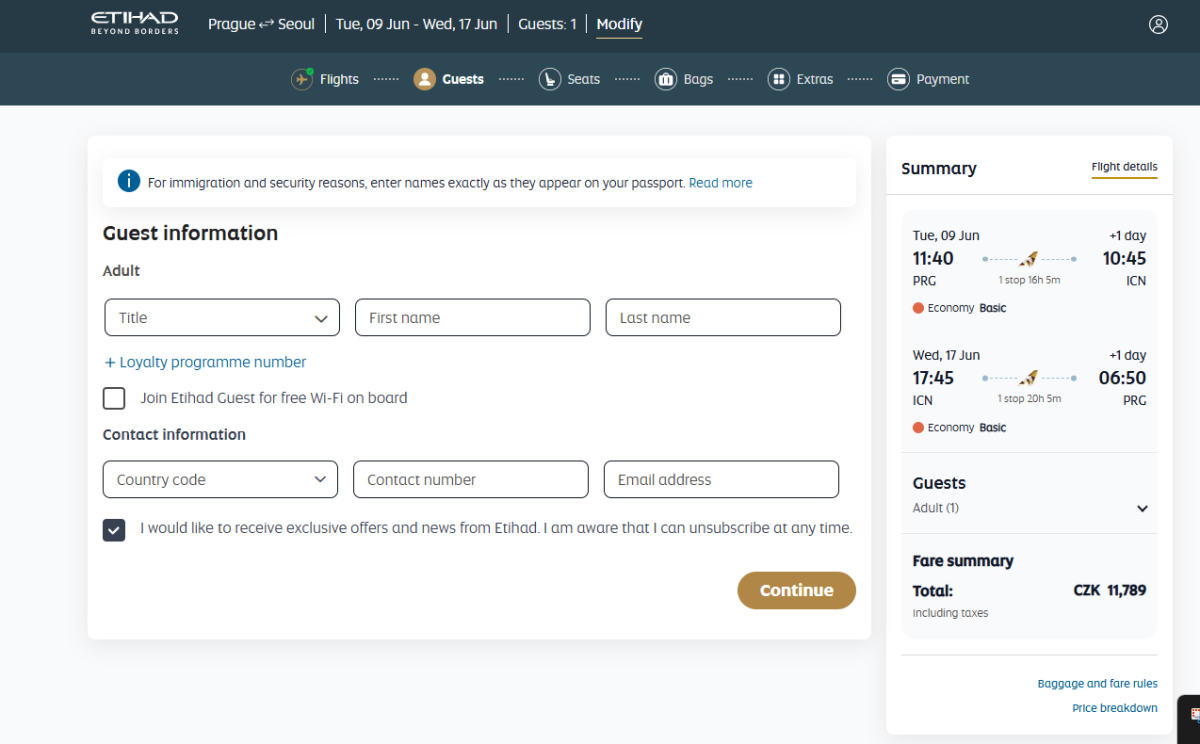The height and width of the screenshot is (744, 1200).
Task: Open the user profile account icon
Action: (x=1158, y=25)
